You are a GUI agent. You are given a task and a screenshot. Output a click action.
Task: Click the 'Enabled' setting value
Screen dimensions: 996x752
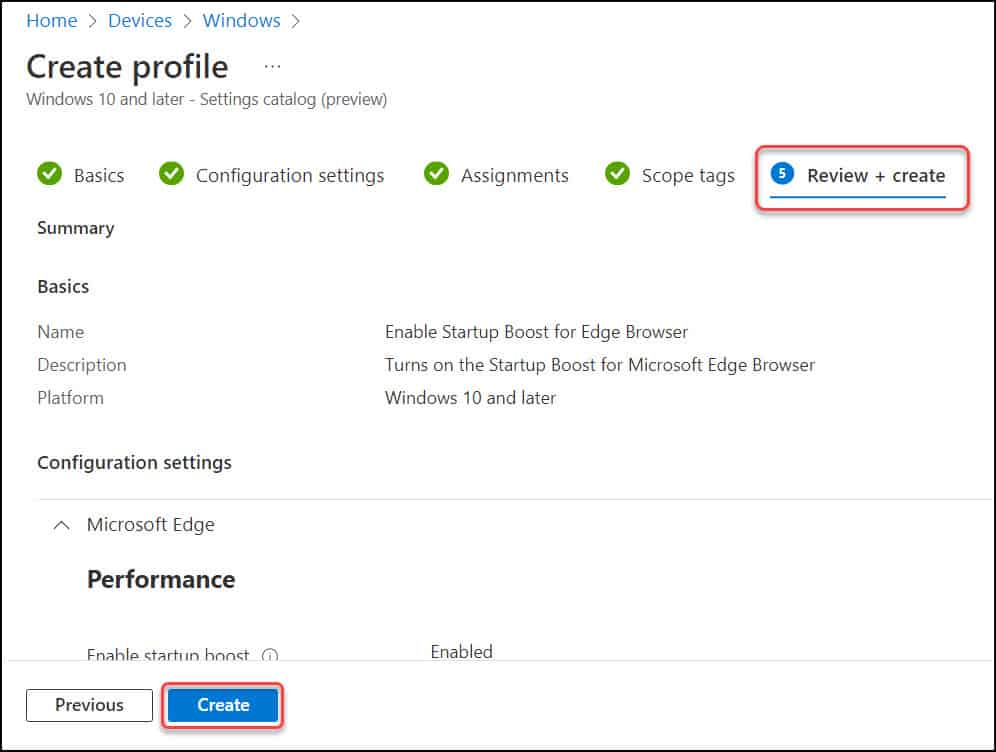pyautogui.click(x=461, y=652)
